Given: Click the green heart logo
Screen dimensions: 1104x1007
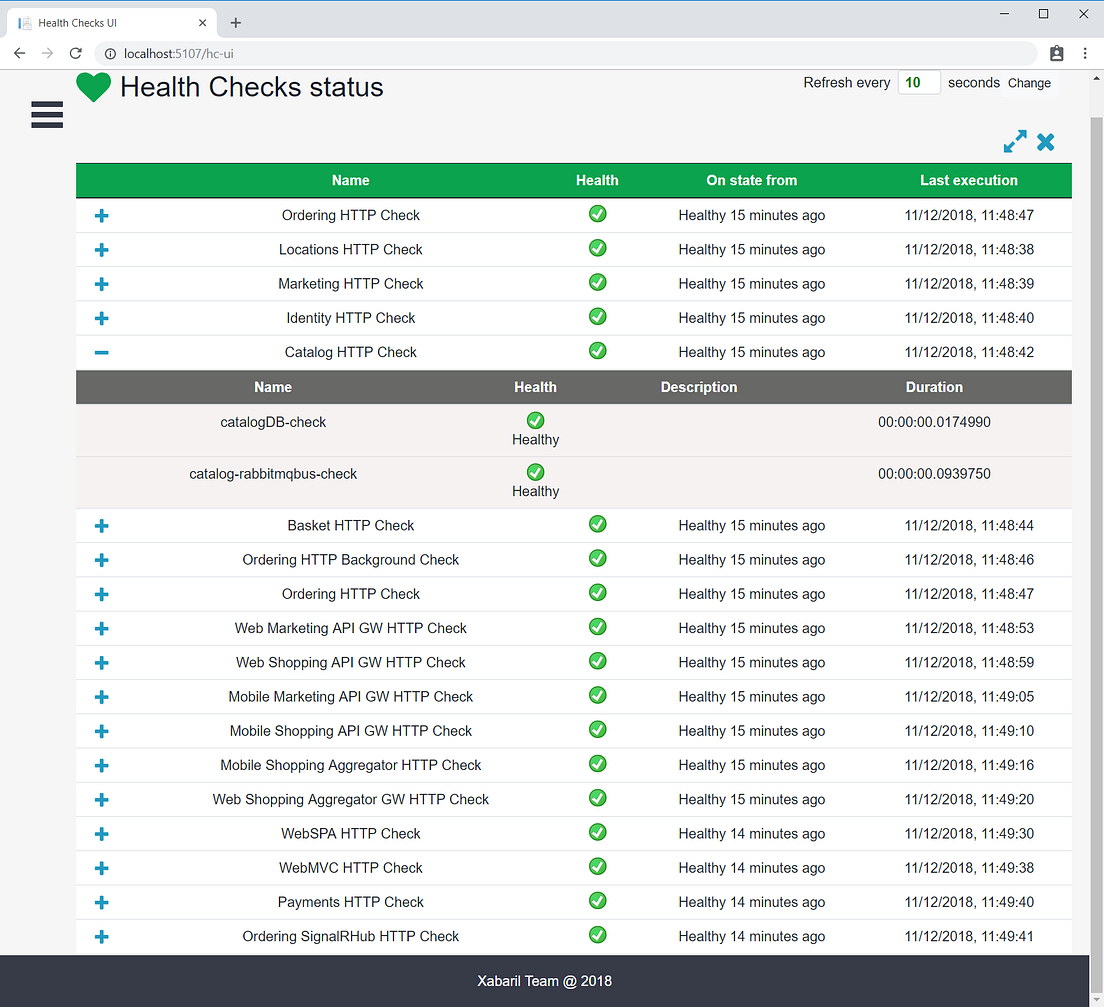Looking at the screenshot, I should (x=93, y=87).
